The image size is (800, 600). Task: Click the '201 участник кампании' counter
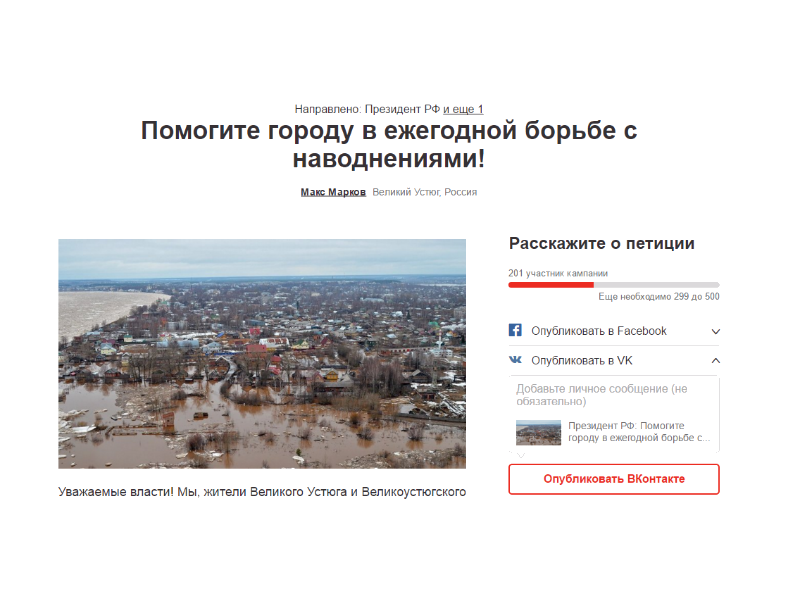click(x=558, y=273)
